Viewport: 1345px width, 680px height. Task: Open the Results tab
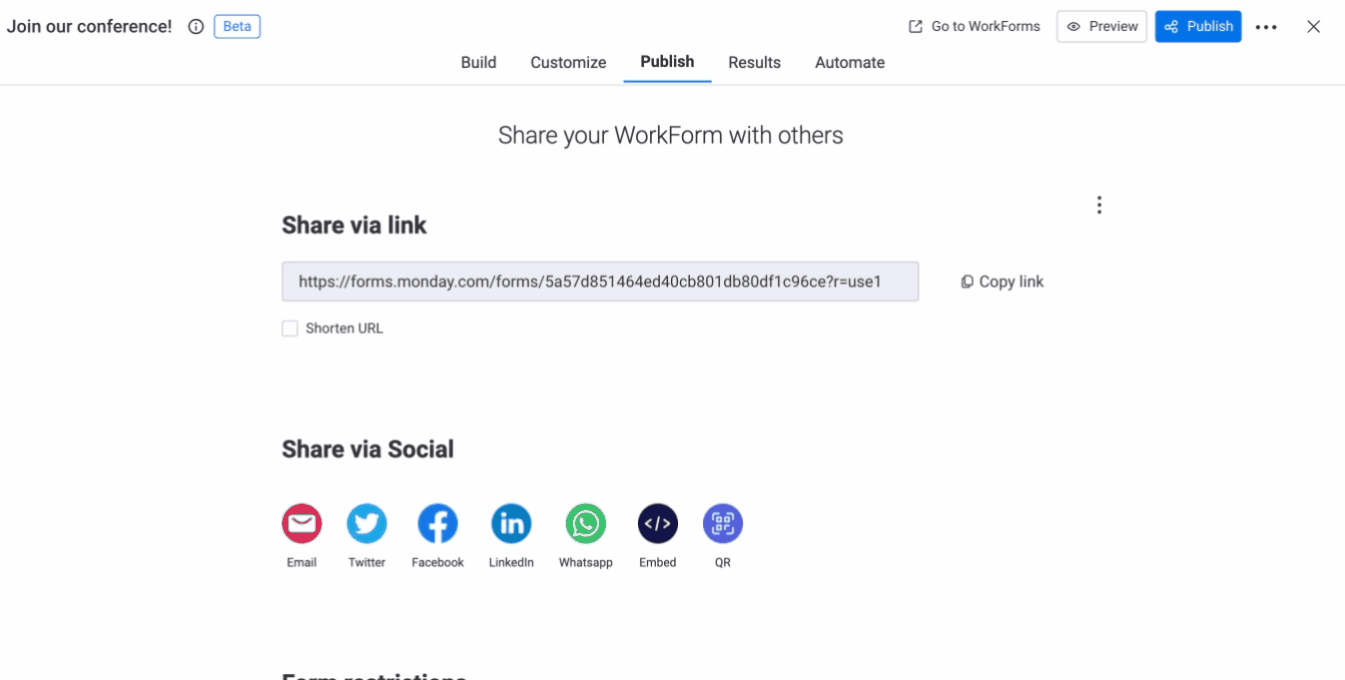(754, 62)
